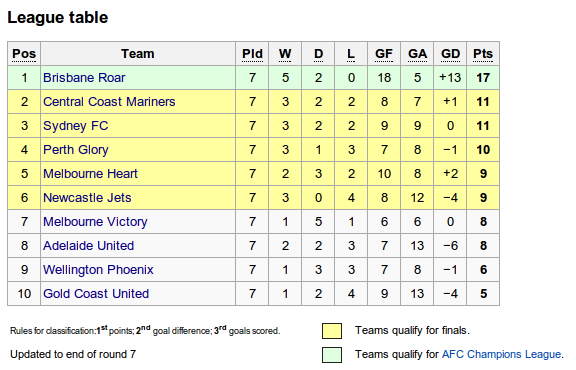Open the Perth Glory team page

[x=76, y=150]
